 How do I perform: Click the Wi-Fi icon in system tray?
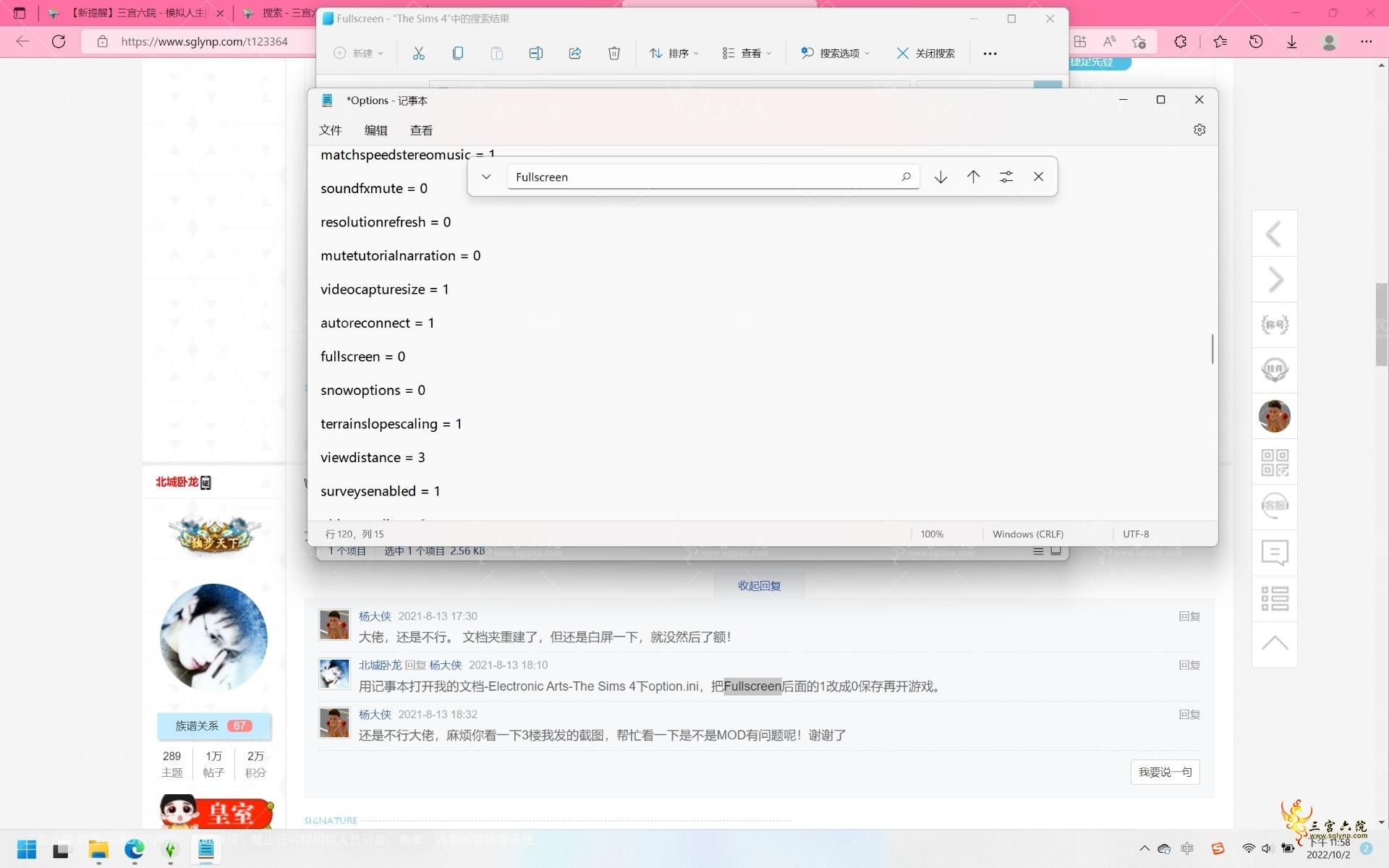tap(1249, 848)
